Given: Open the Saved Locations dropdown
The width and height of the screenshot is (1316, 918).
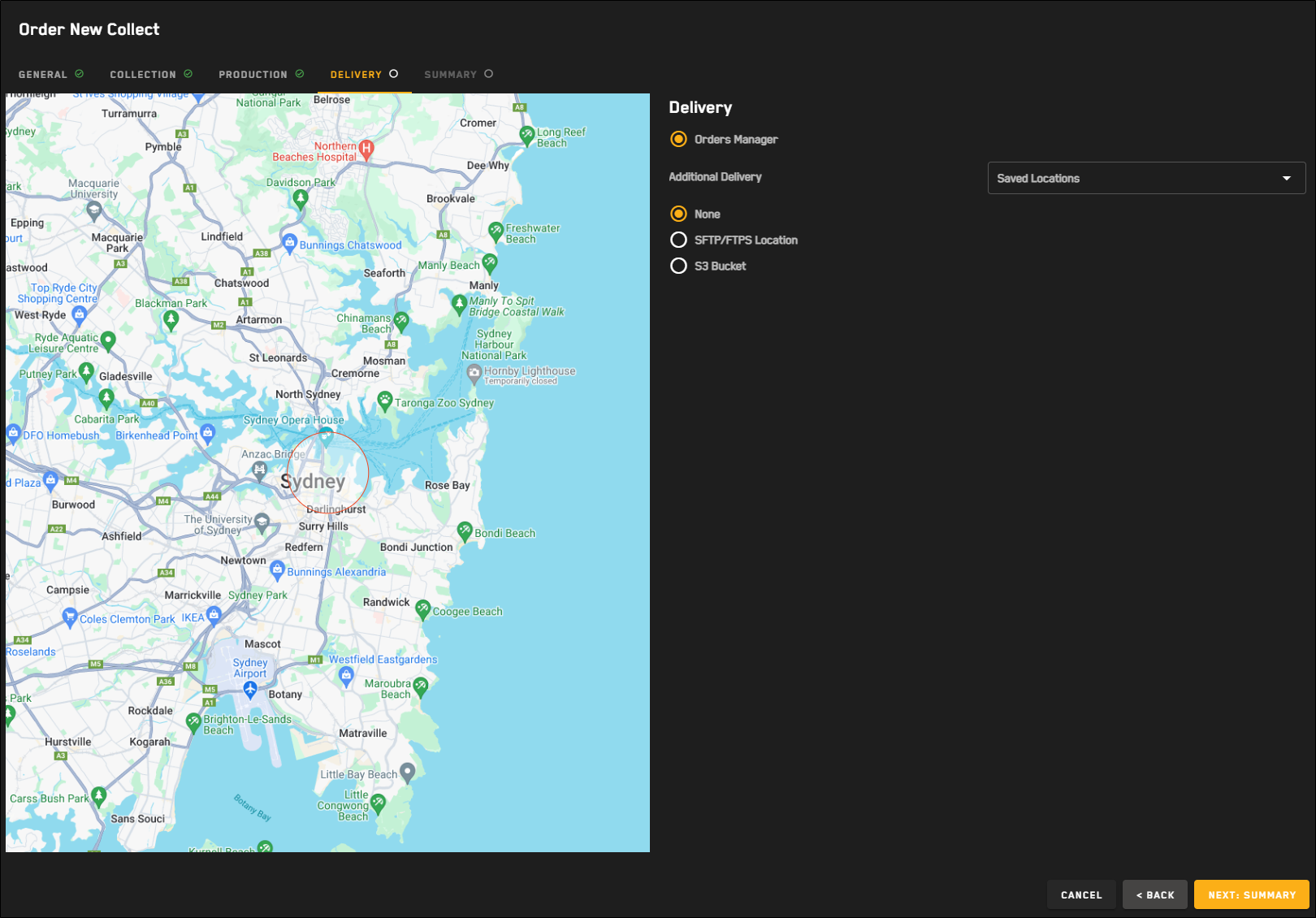Looking at the screenshot, I should click(x=1145, y=179).
